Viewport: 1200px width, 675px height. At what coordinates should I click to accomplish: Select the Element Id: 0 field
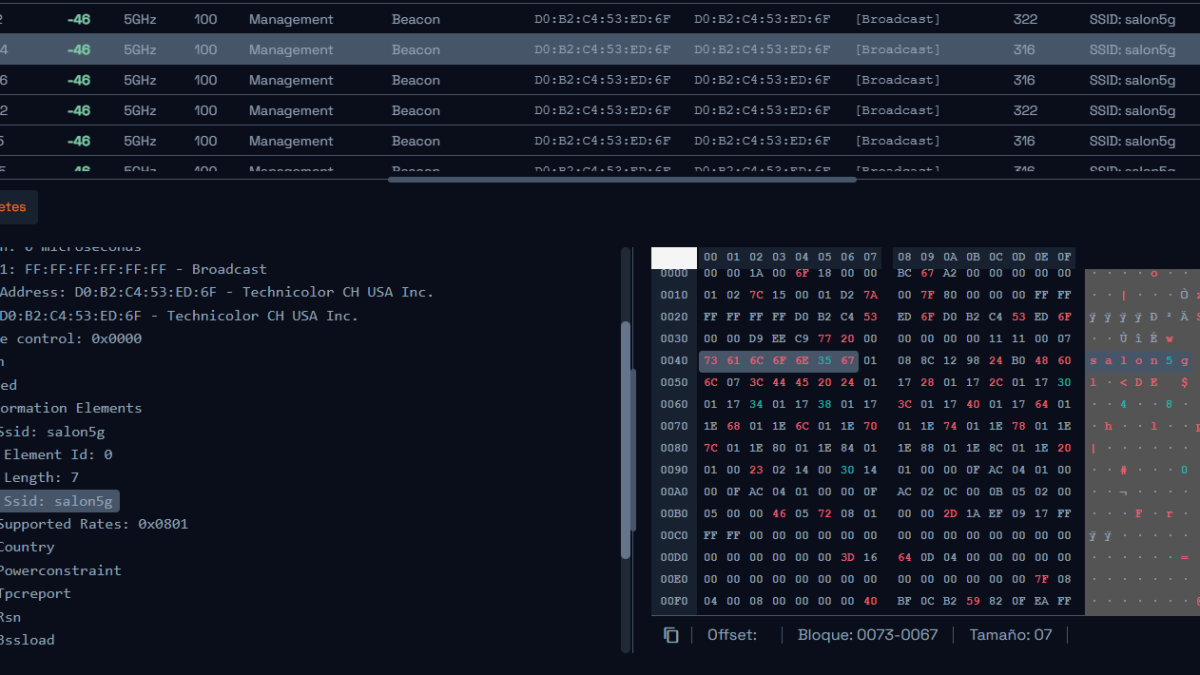coord(58,455)
